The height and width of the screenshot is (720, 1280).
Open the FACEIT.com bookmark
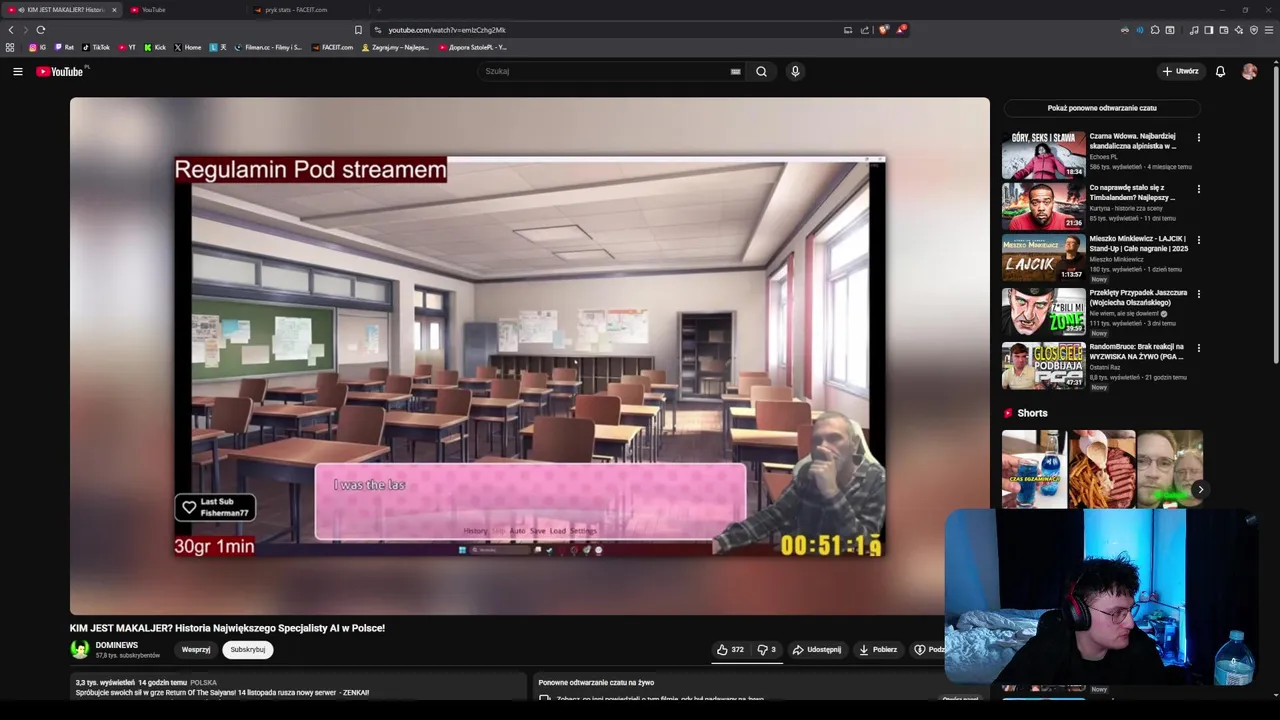point(332,47)
